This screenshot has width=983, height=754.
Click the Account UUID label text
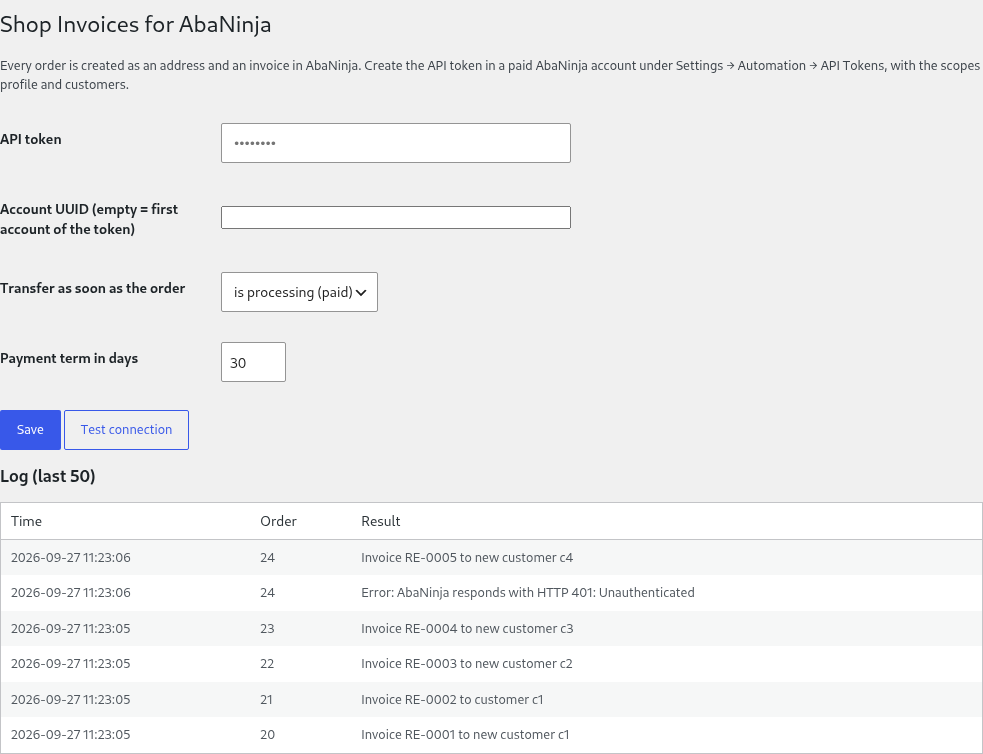(89, 219)
